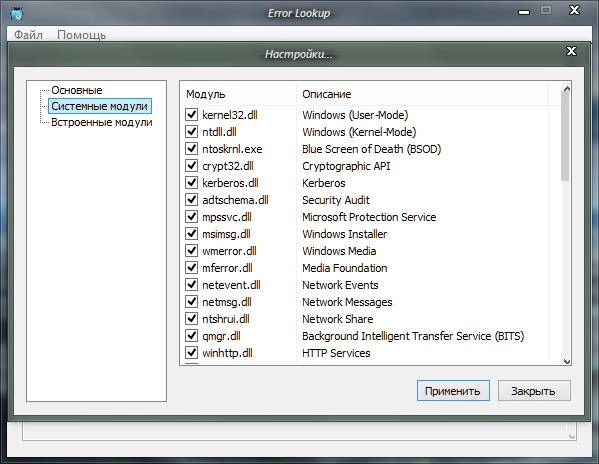Uncheck the ntdll.dll module checkbox

[191, 132]
